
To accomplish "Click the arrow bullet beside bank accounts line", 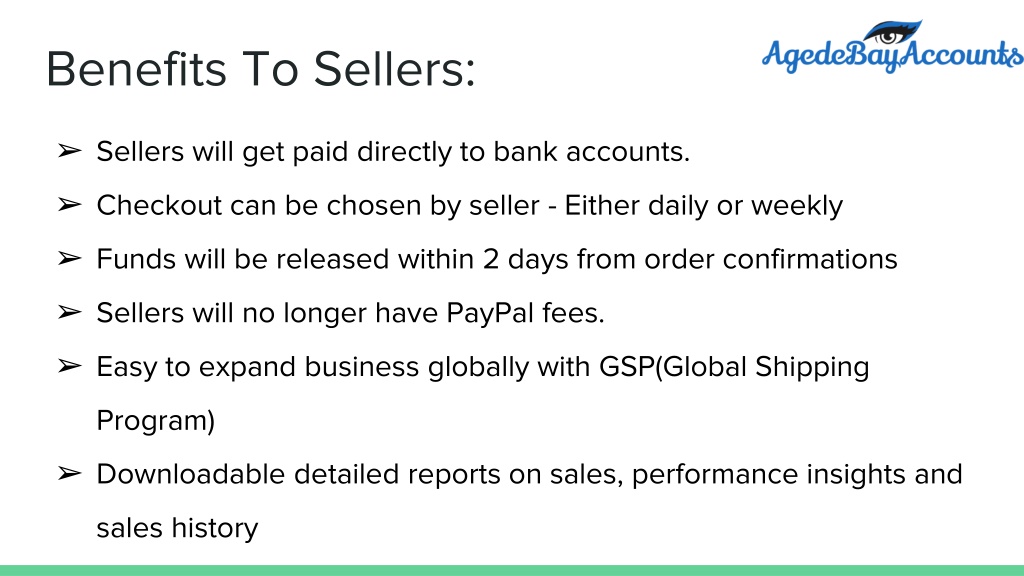I will pyautogui.click(x=69, y=152).
